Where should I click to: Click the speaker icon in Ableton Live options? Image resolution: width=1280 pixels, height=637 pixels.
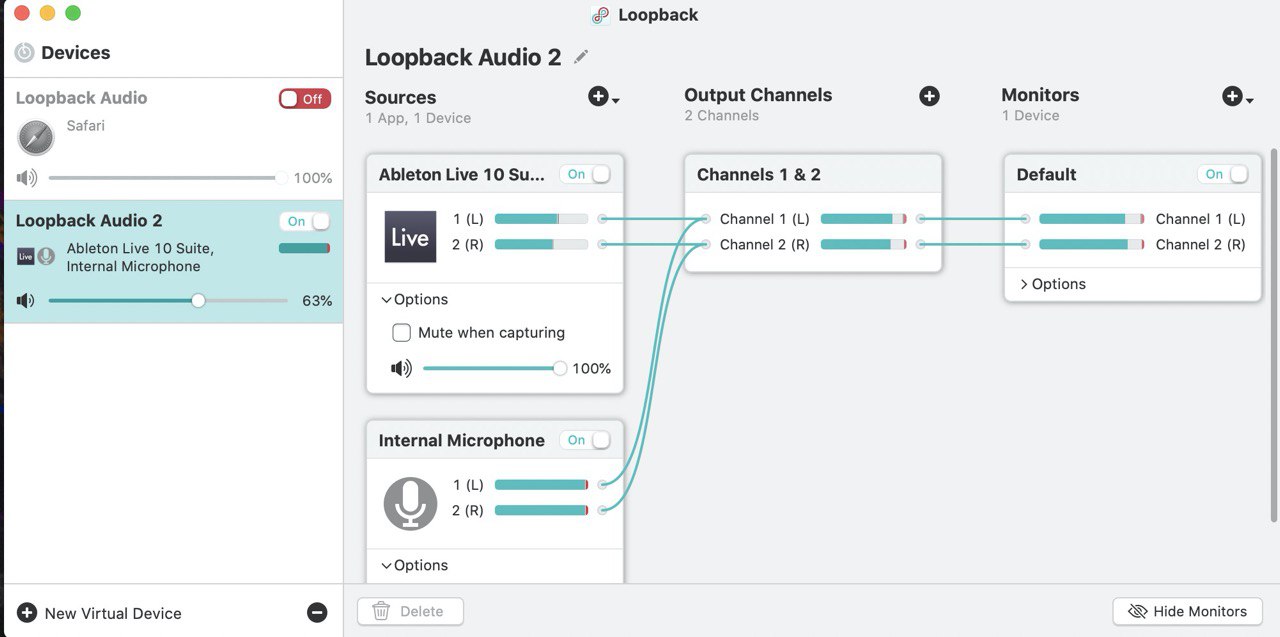point(401,369)
